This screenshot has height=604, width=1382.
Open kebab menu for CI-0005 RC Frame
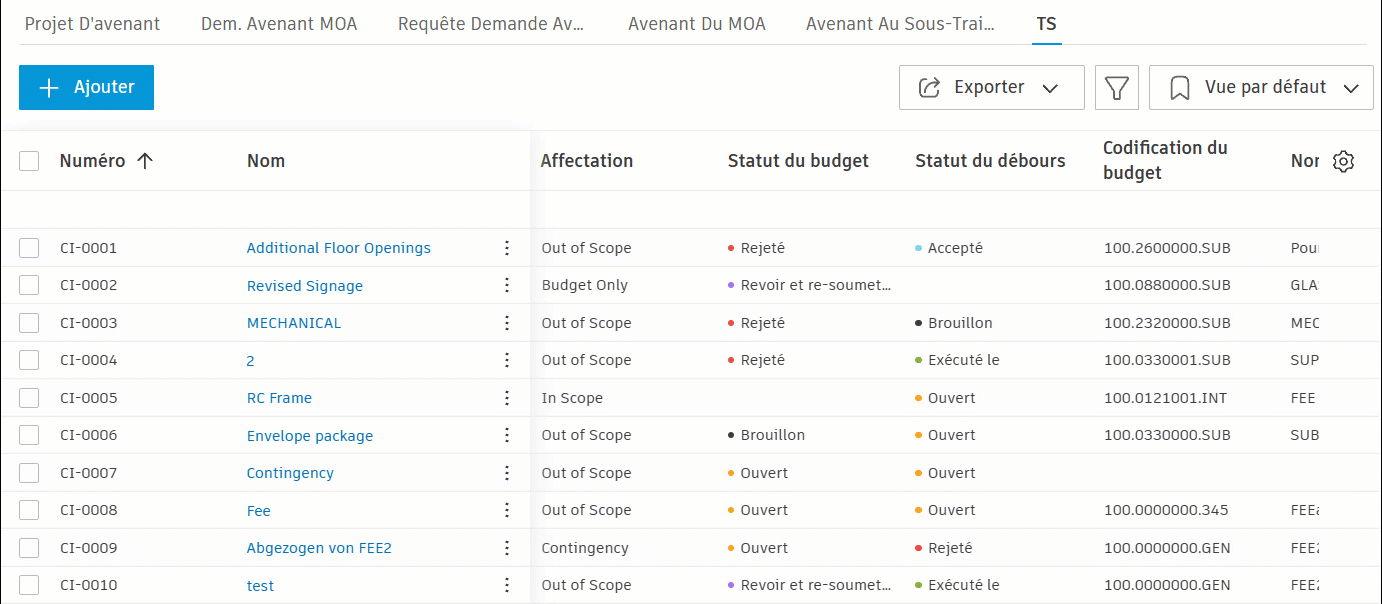(x=507, y=398)
